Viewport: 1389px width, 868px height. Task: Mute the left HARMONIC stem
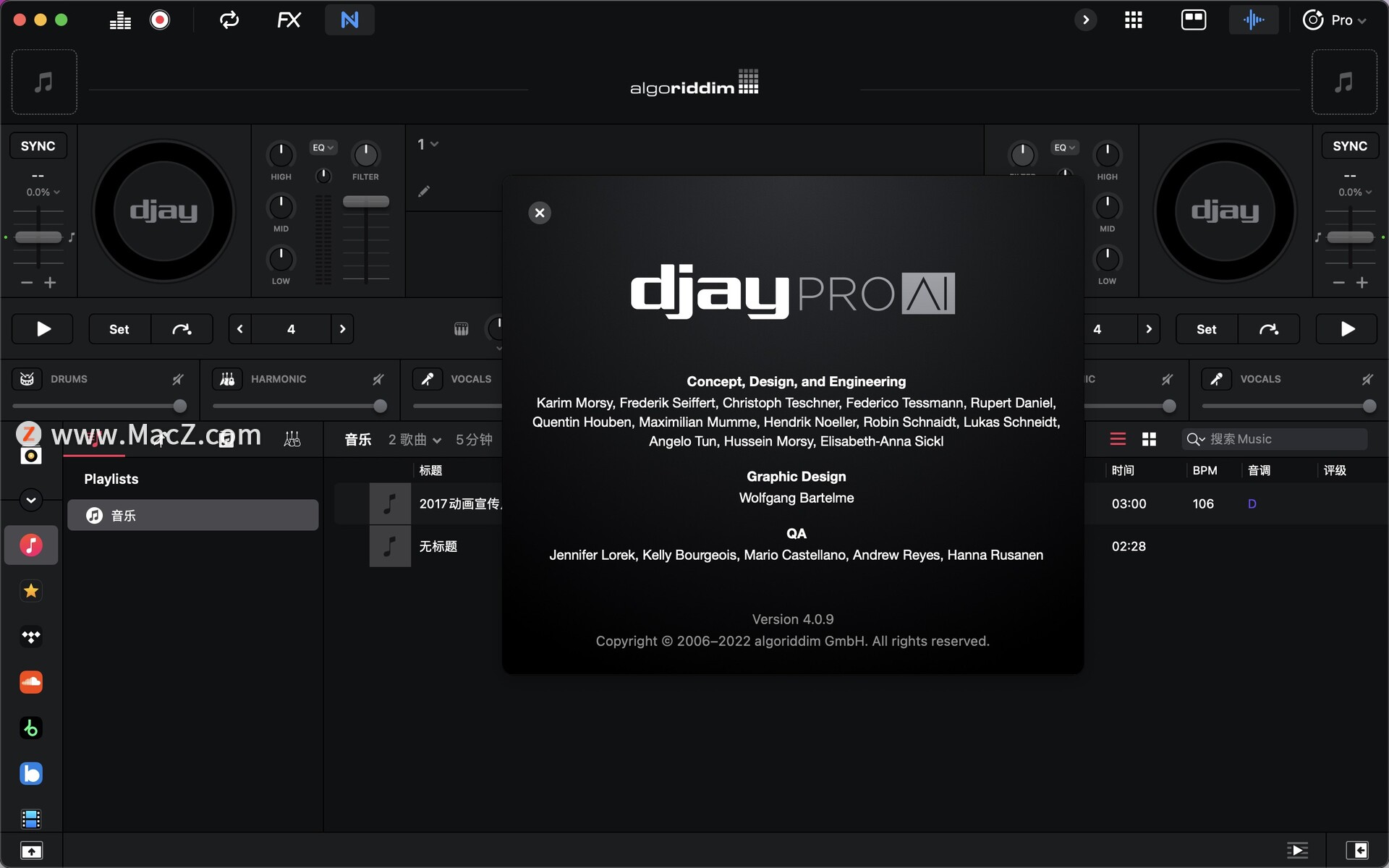[x=378, y=379]
